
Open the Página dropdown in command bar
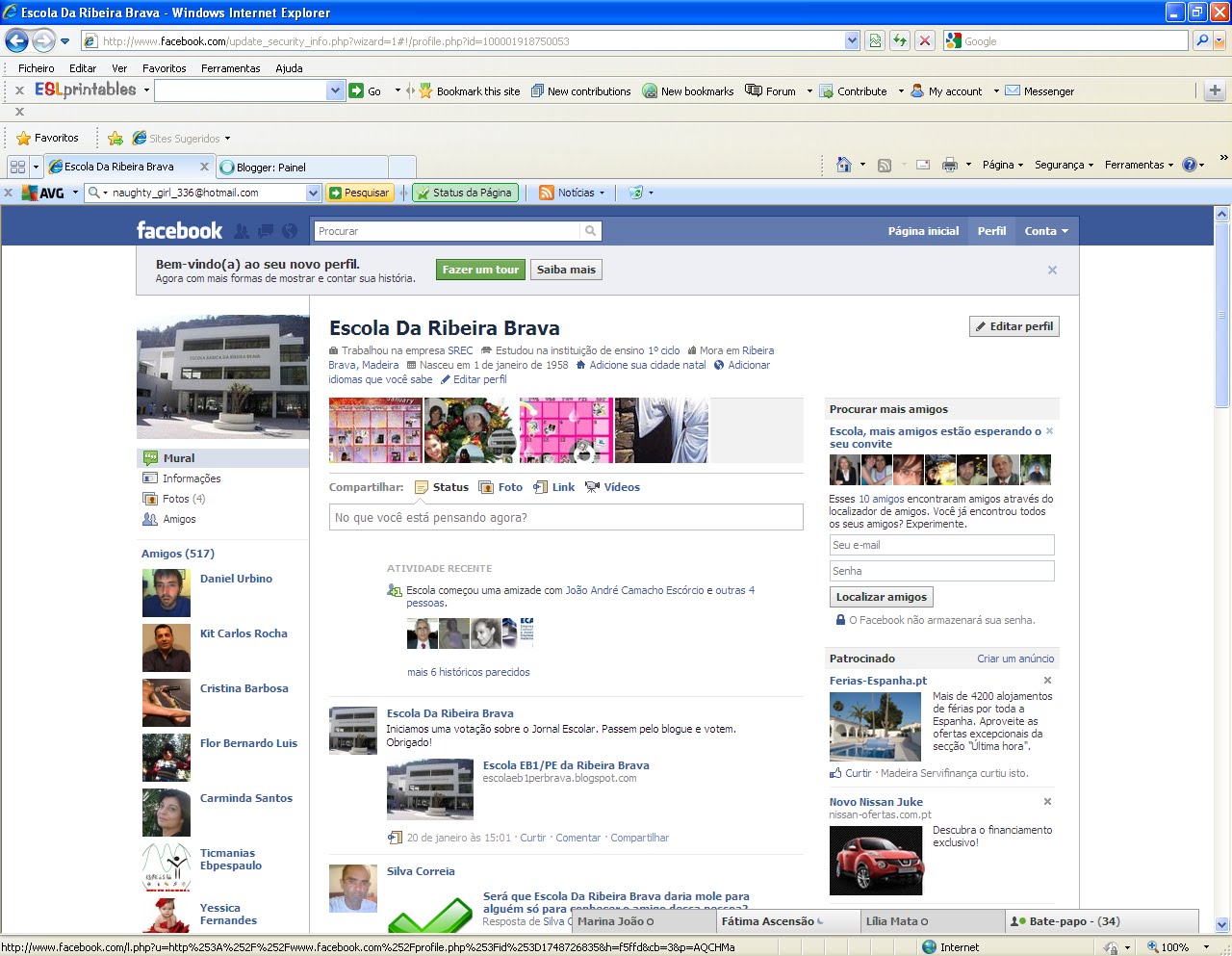pyautogui.click(x=1003, y=165)
